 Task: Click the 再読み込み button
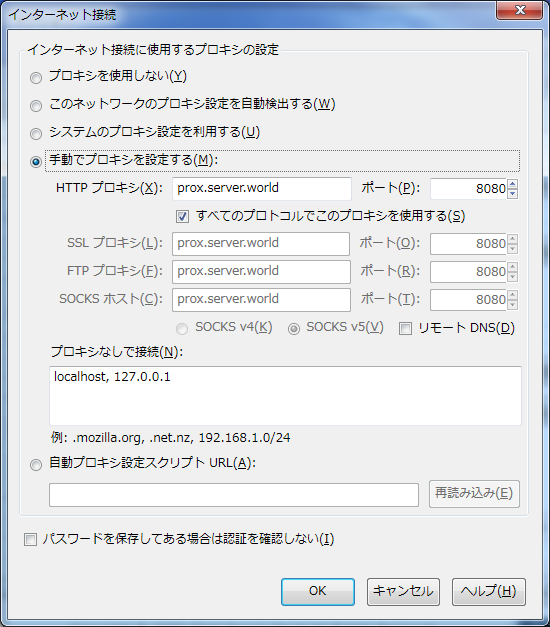click(x=474, y=494)
